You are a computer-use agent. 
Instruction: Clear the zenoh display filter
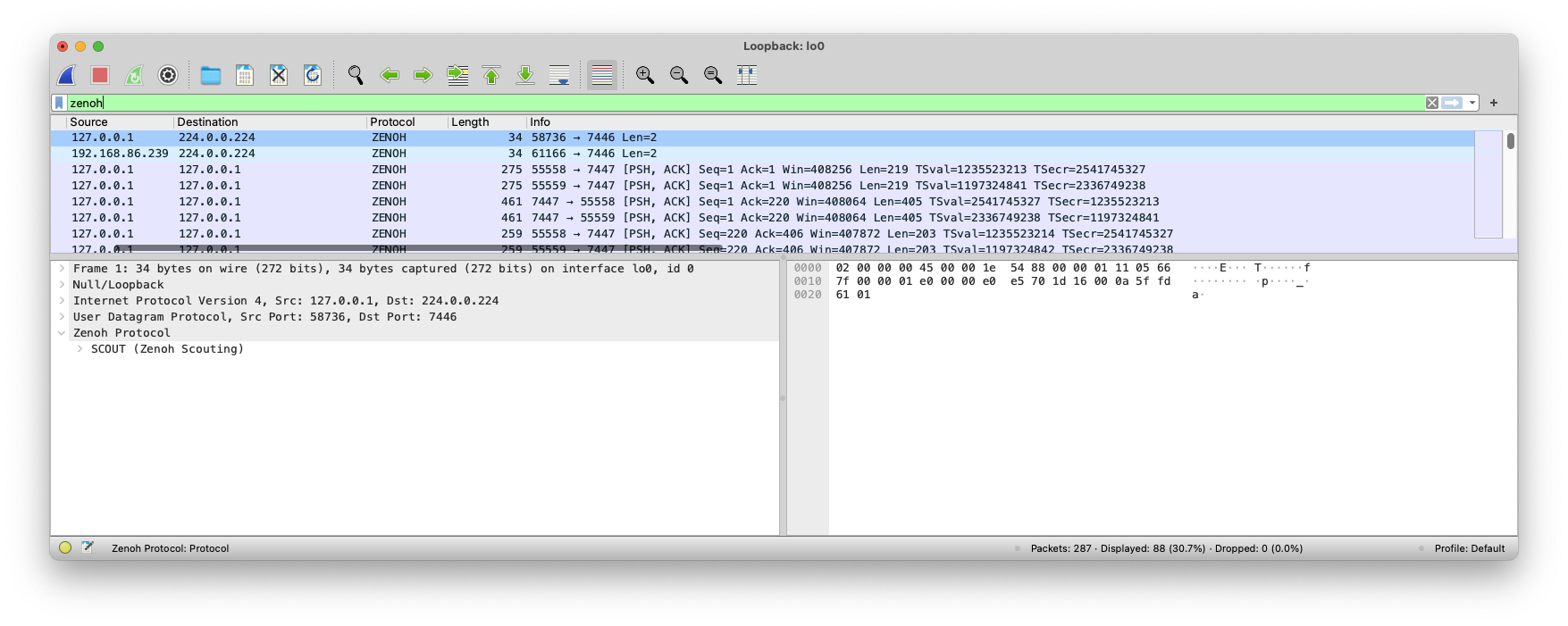pyautogui.click(x=1432, y=103)
